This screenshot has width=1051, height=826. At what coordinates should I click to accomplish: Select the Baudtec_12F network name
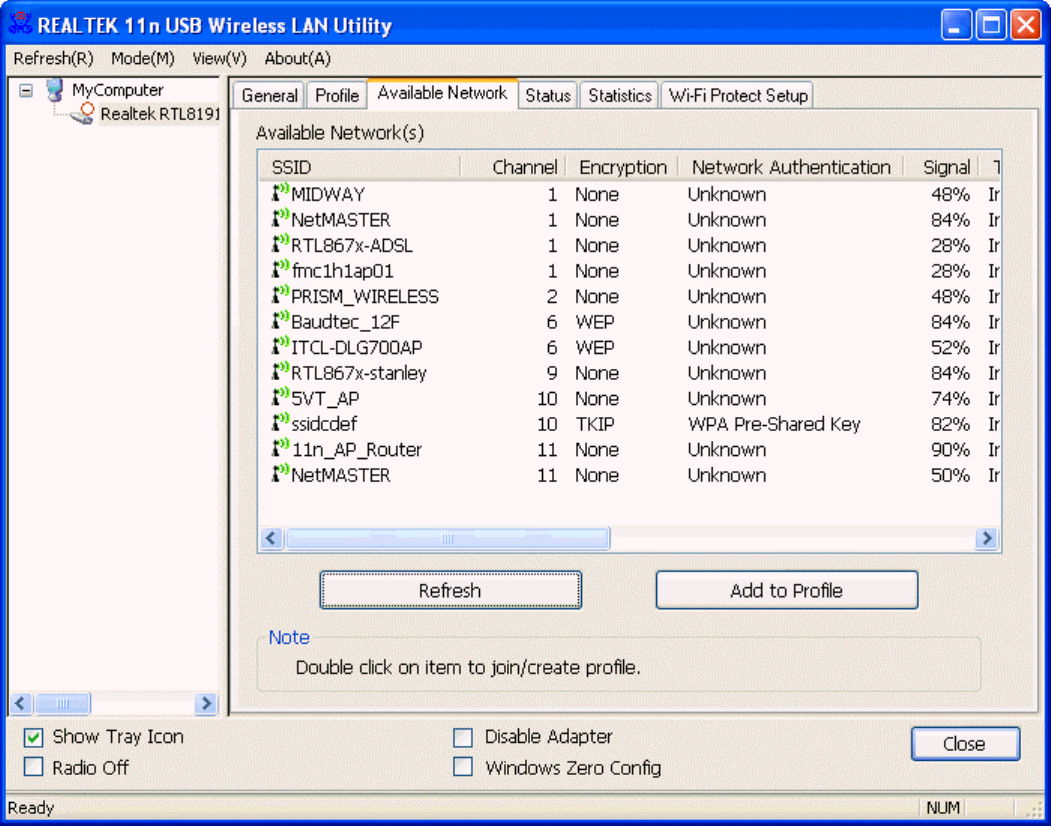pyautogui.click(x=345, y=322)
